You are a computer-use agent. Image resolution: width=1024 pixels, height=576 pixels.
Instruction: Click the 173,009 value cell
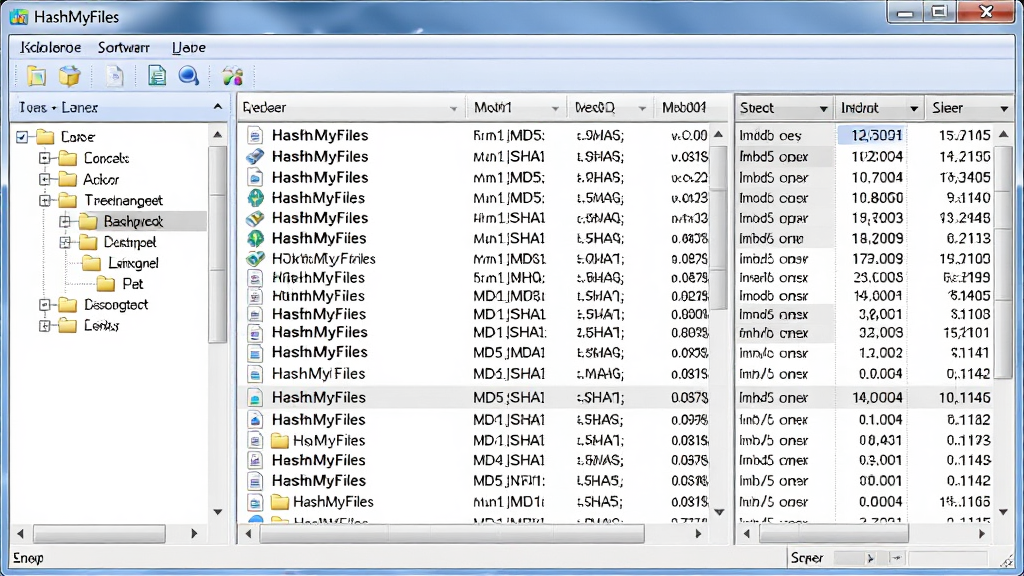pos(877,259)
